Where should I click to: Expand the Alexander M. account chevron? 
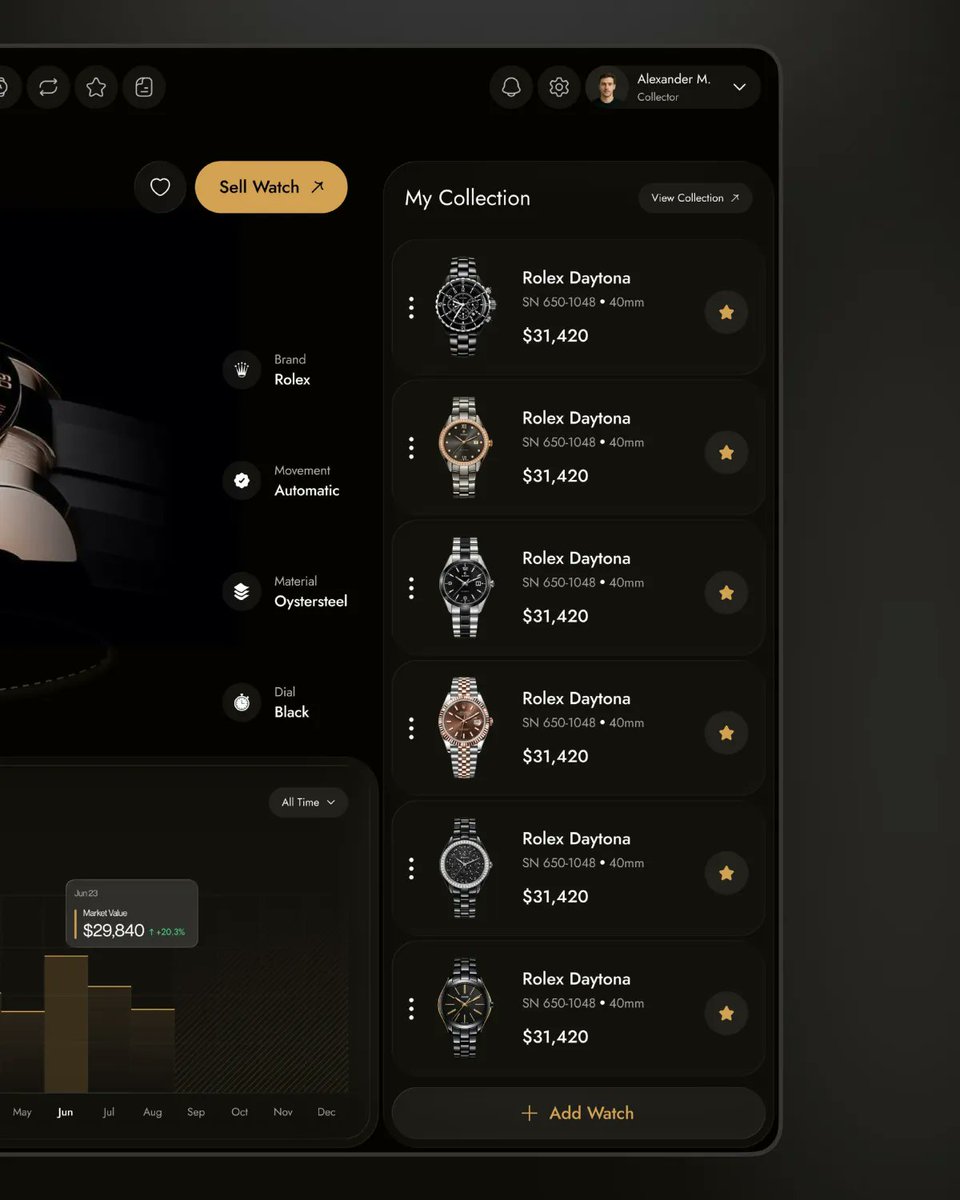(739, 87)
